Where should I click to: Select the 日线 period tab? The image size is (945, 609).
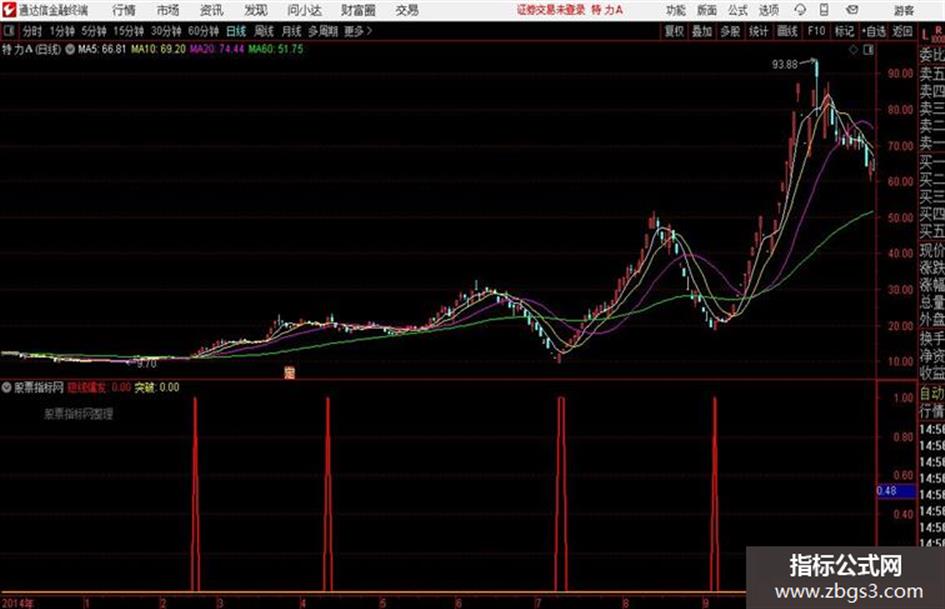click(236, 31)
